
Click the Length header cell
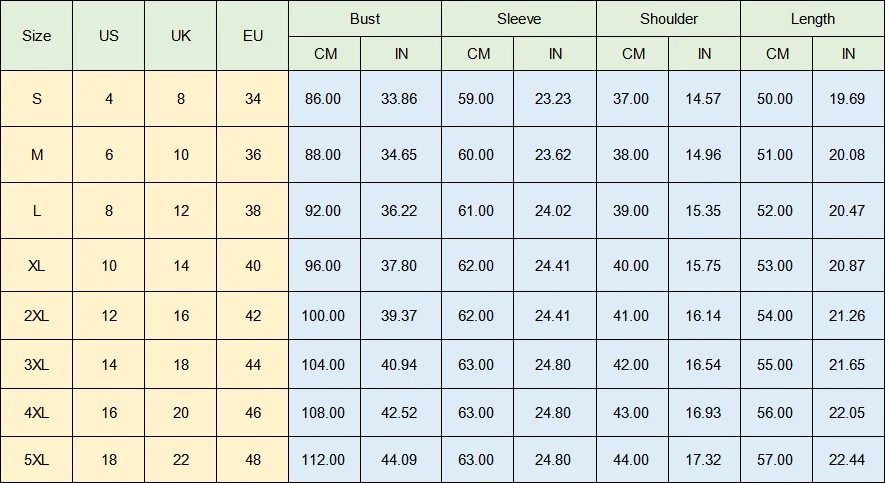(813, 19)
